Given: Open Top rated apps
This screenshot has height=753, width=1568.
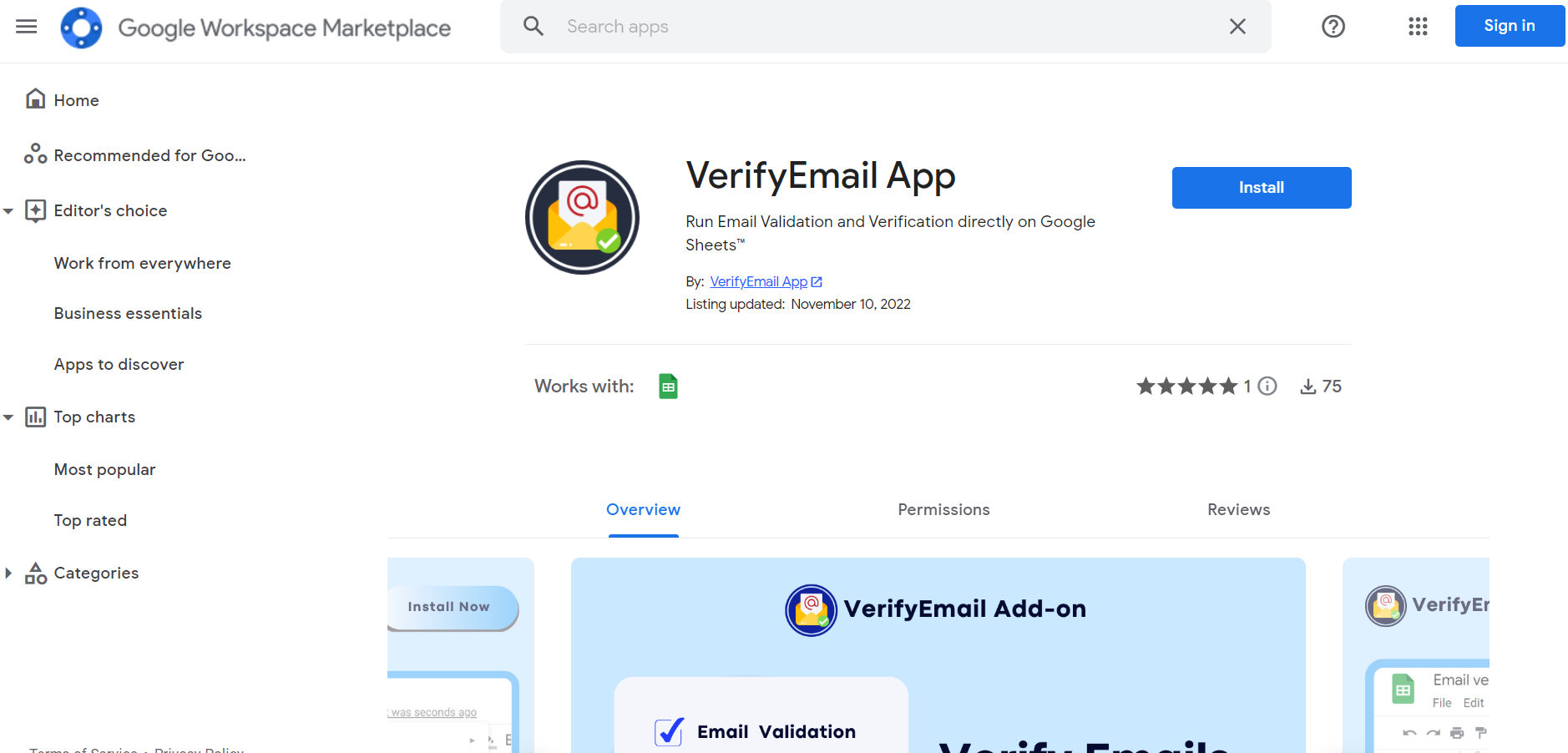Looking at the screenshot, I should (x=91, y=521).
